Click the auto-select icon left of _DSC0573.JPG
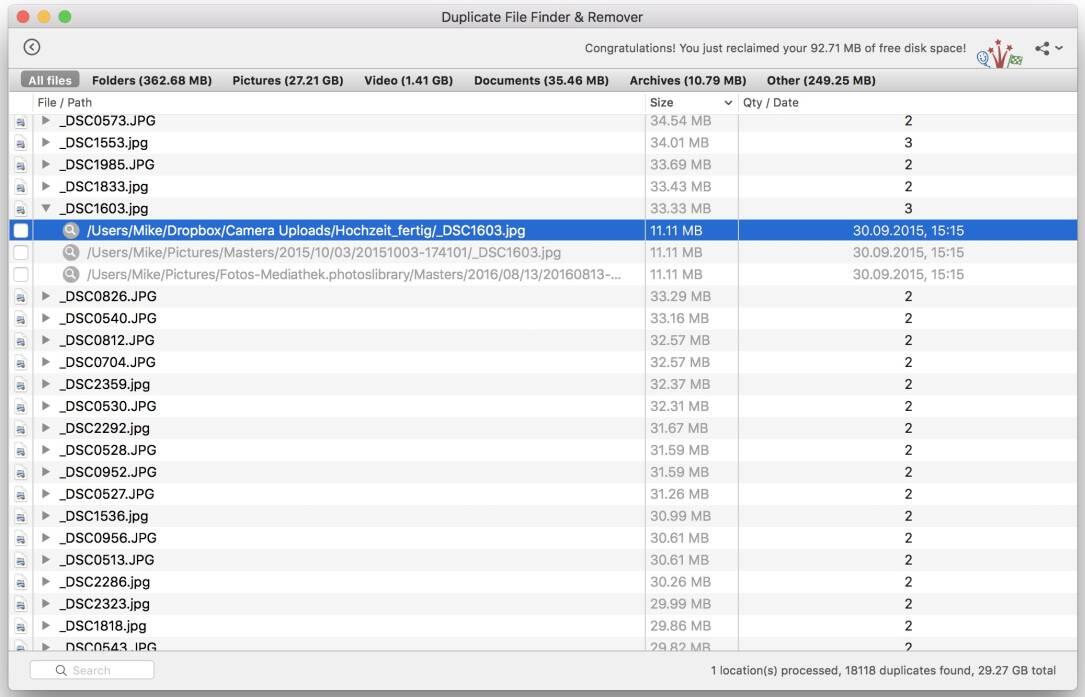Viewport: 1085px width, 697px height. [x=20, y=121]
